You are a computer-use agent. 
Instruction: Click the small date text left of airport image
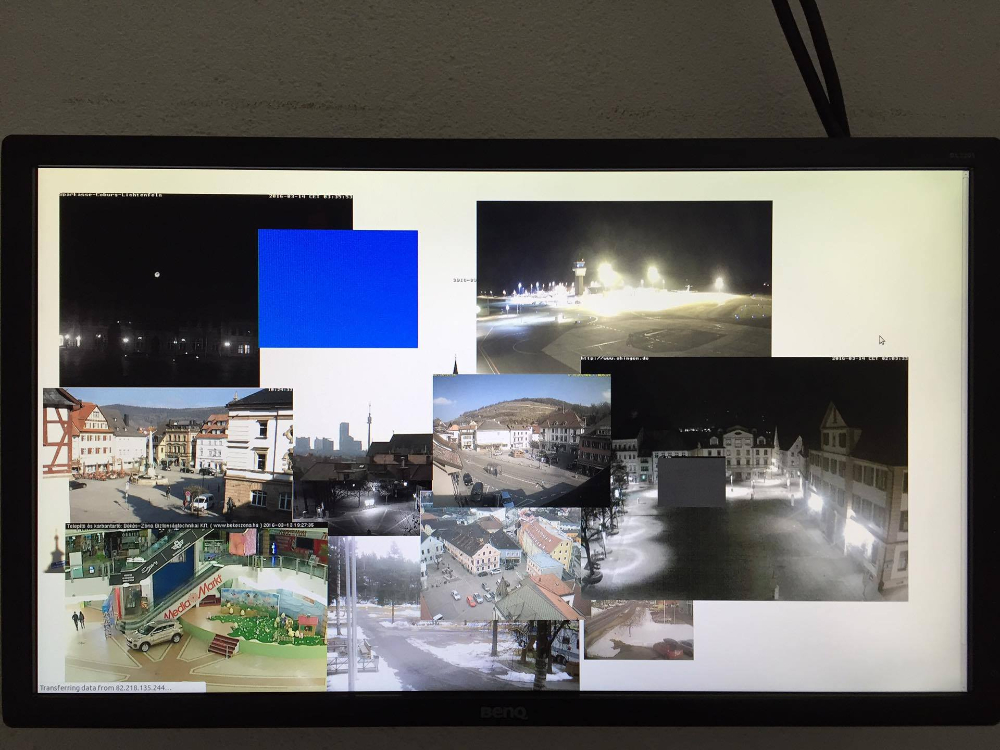[464, 280]
